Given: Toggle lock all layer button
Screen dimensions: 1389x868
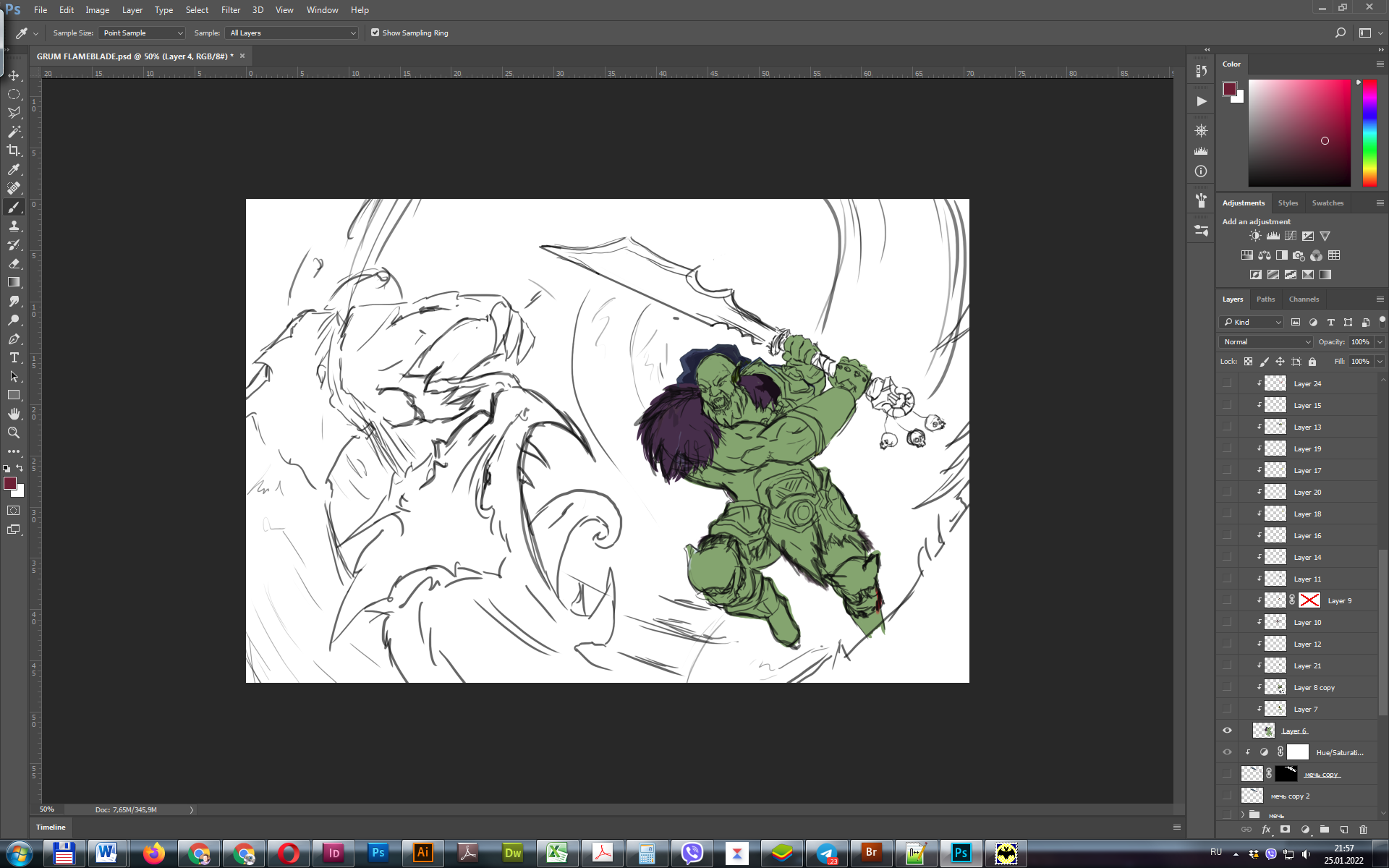Looking at the screenshot, I should [1312, 362].
